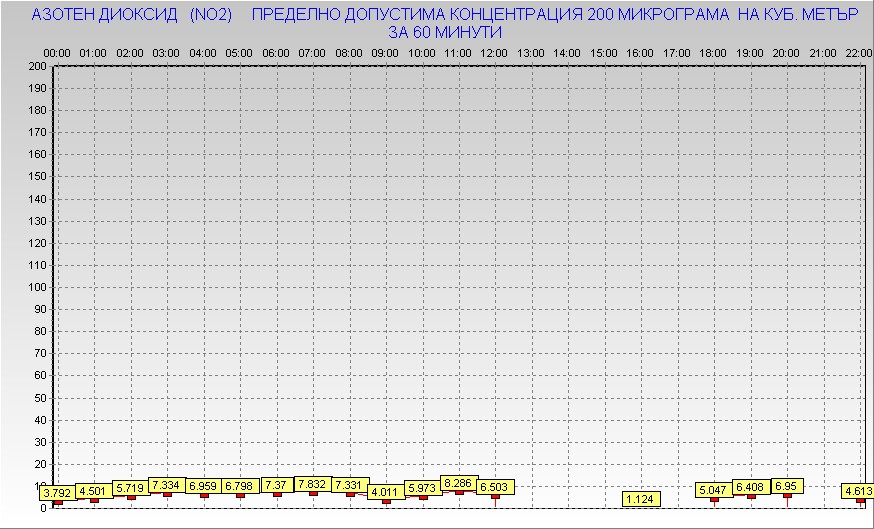Click the 14:00 time axis label

click(x=567, y=52)
